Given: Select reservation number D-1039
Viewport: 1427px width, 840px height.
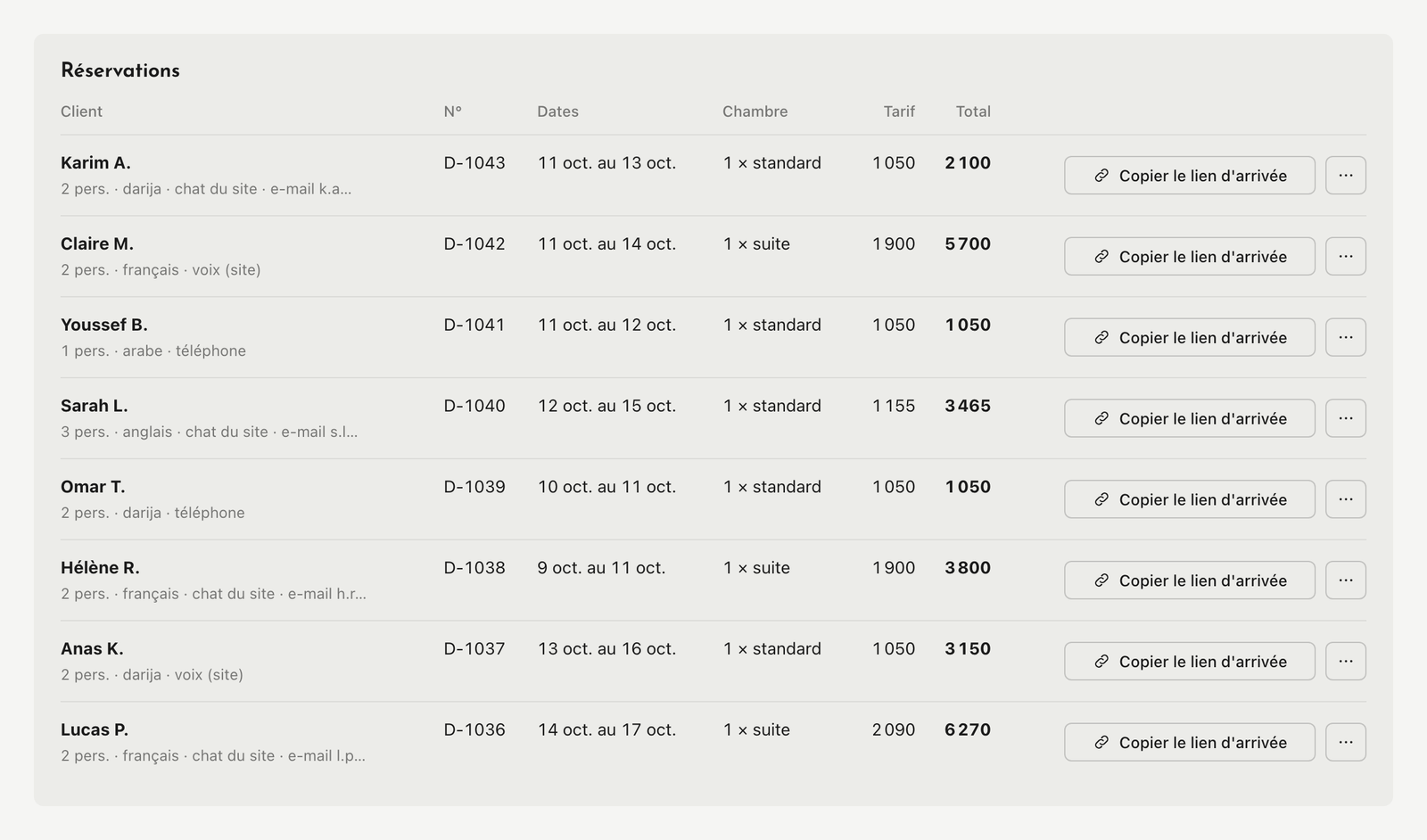Looking at the screenshot, I should point(474,487).
